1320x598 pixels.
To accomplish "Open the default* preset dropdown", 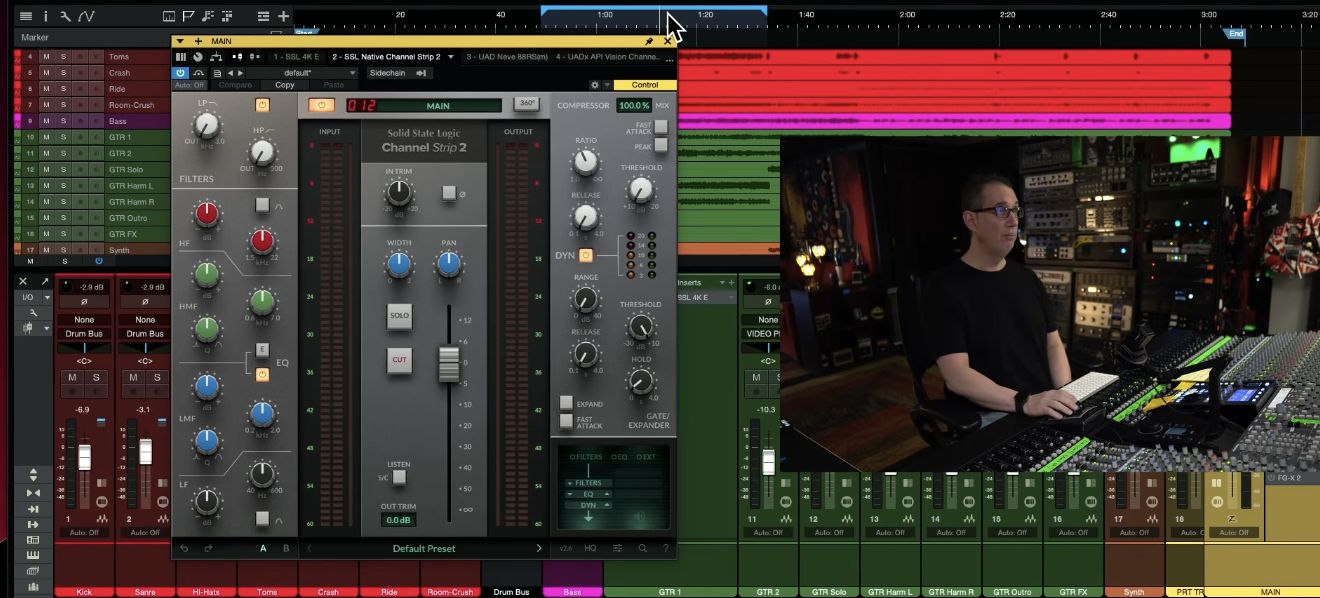I will click(300, 73).
